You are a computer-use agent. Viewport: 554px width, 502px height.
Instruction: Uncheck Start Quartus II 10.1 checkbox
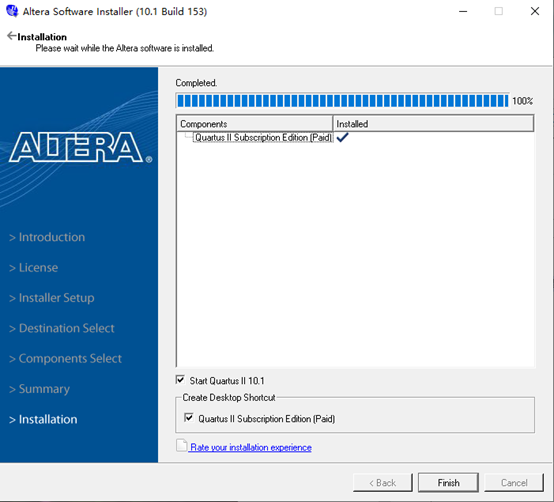click(180, 380)
